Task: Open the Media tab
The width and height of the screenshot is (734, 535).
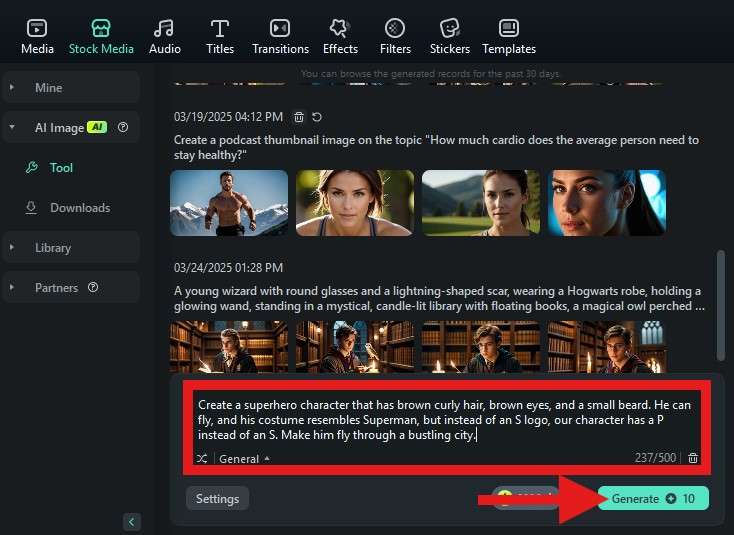Action: 37,37
